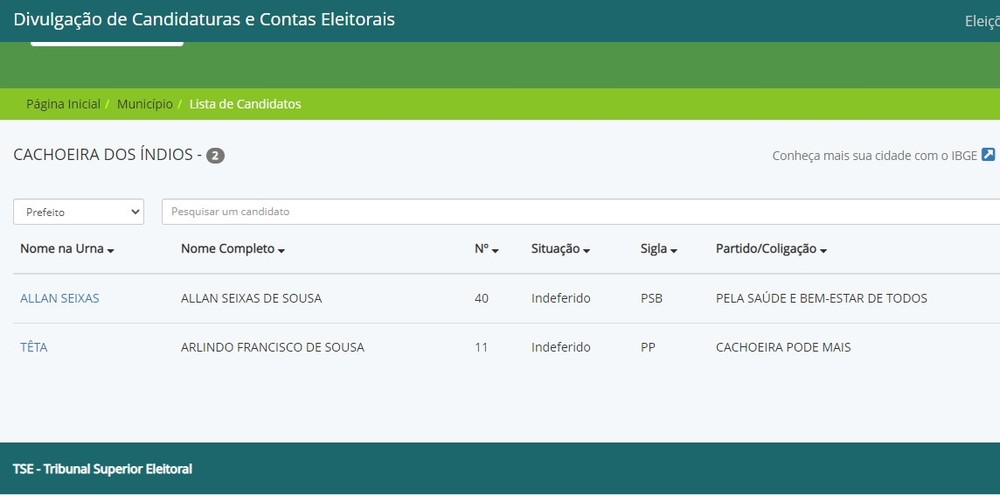Open the Prefeito office dropdown

point(78,212)
